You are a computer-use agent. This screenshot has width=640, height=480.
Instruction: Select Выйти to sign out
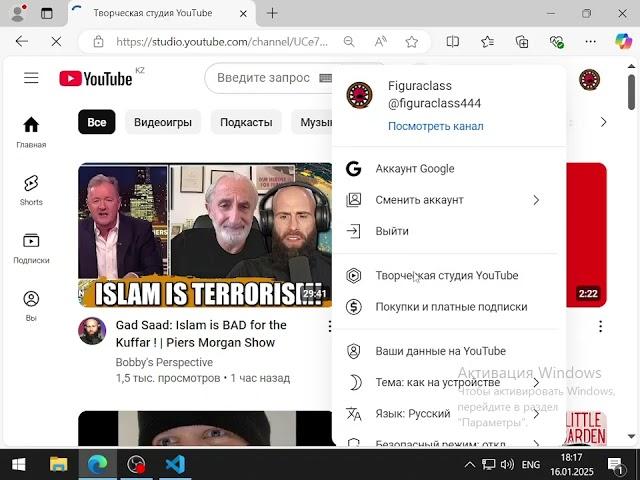(392, 231)
